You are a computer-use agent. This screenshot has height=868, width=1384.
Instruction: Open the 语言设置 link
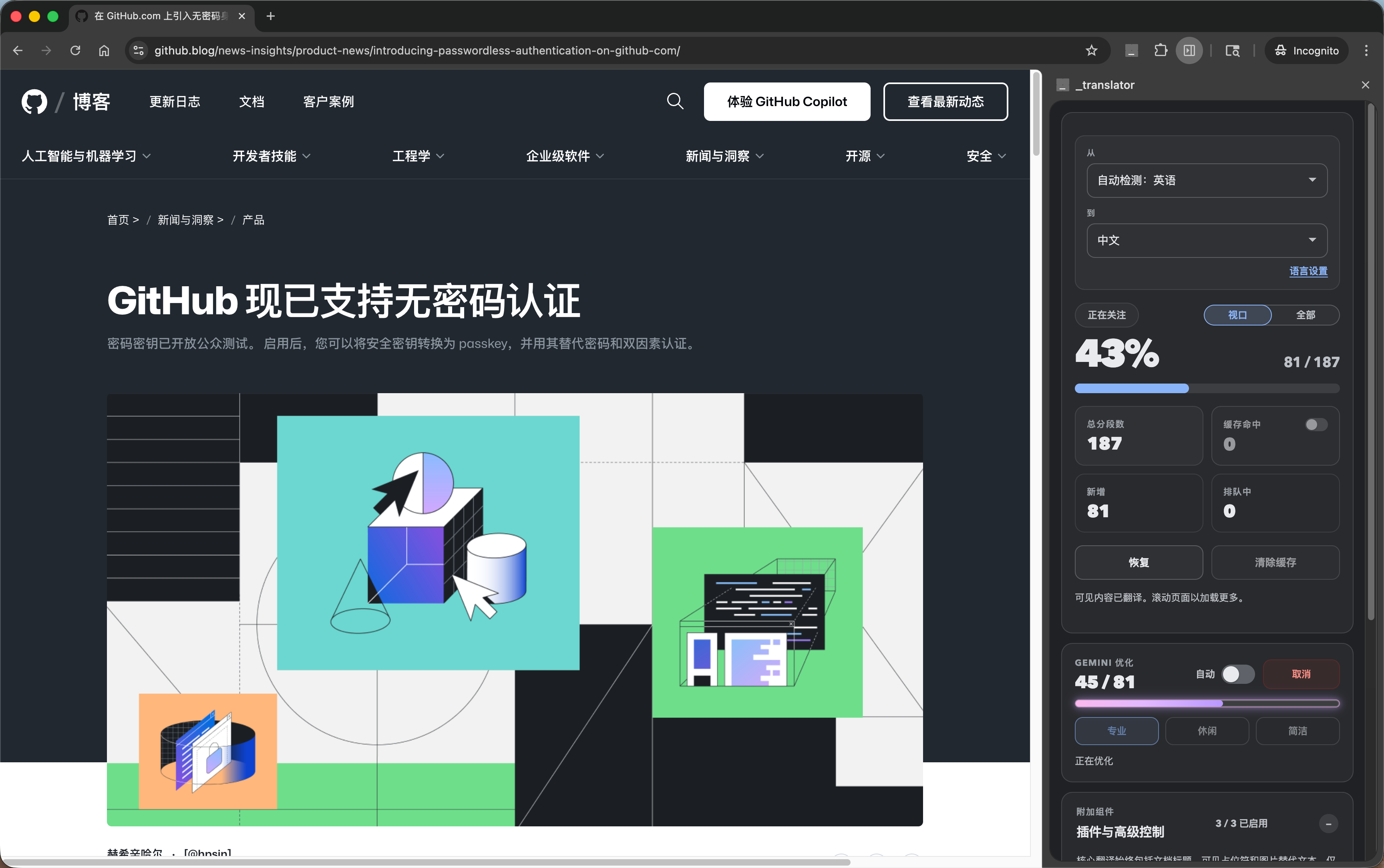[1308, 271]
